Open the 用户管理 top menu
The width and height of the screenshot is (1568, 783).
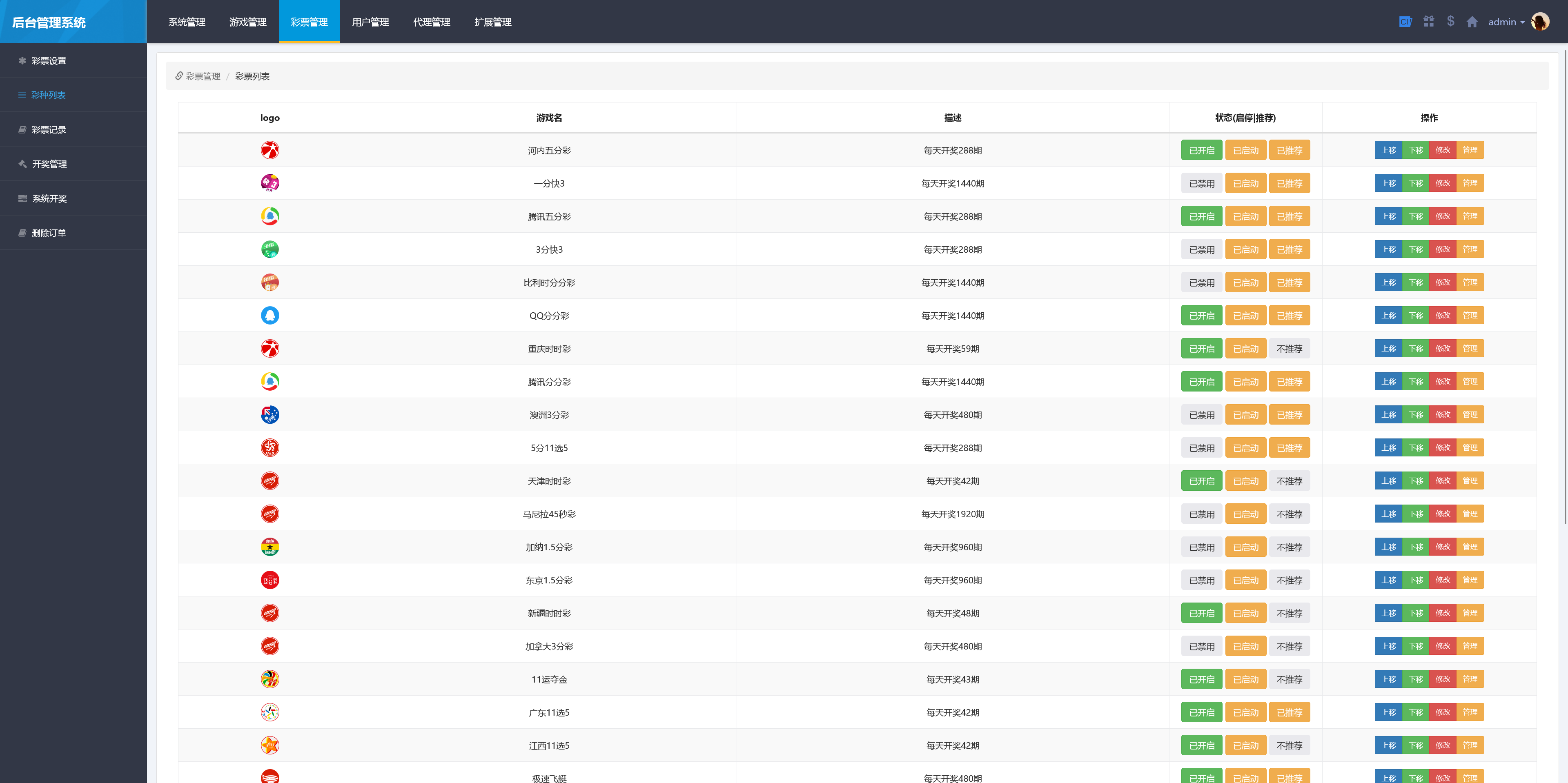370,22
